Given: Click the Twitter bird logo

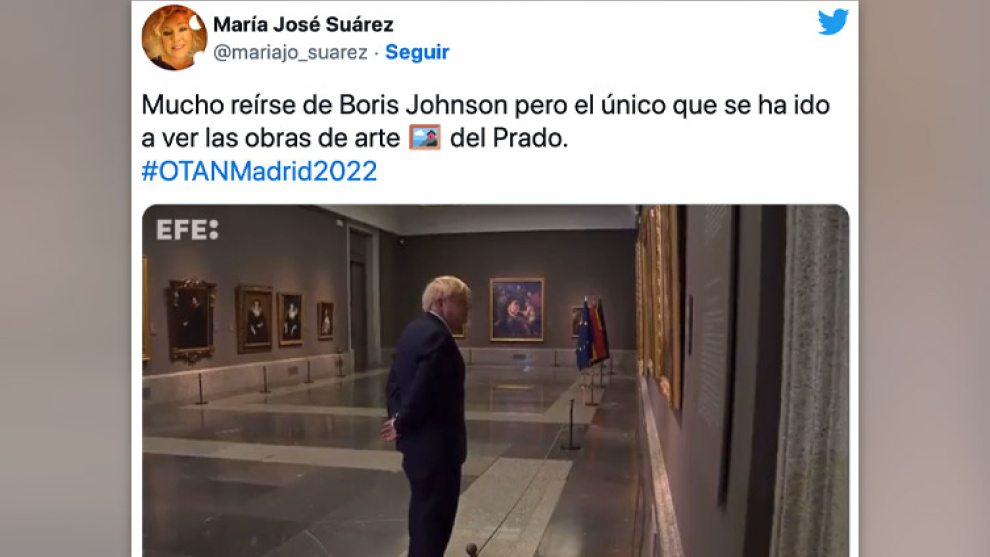Looking at the screenshot, I should click(833, 22).
